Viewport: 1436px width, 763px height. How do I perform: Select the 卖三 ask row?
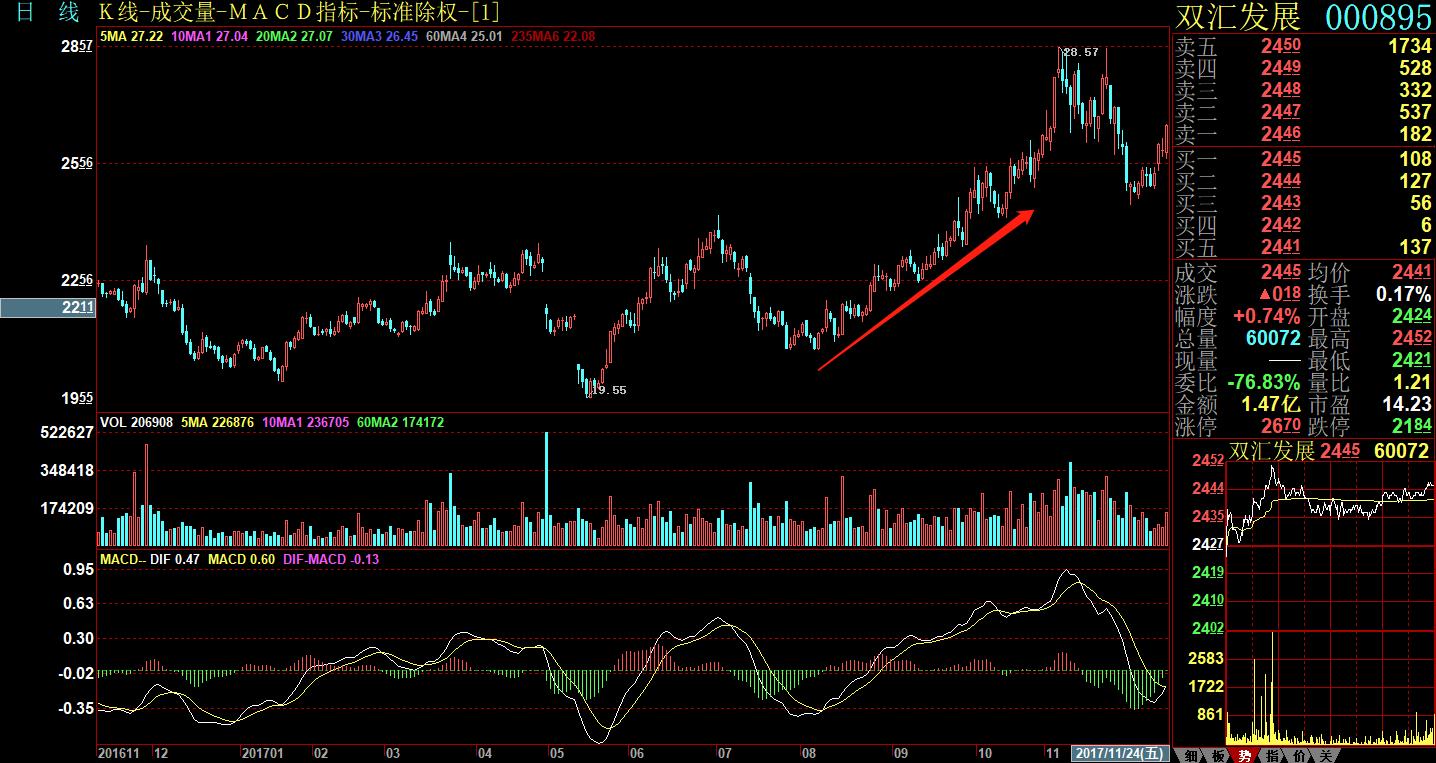pyautogui.click(x=1304, y=89)
